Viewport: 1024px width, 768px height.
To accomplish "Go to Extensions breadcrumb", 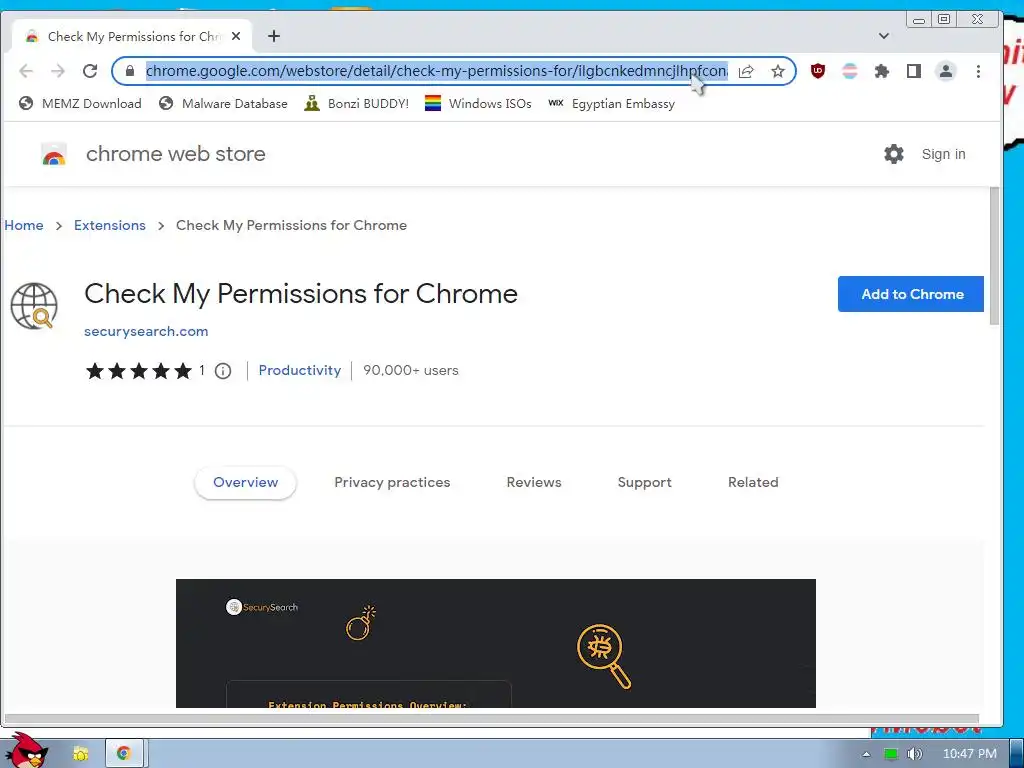I will (x=110, y=225).
